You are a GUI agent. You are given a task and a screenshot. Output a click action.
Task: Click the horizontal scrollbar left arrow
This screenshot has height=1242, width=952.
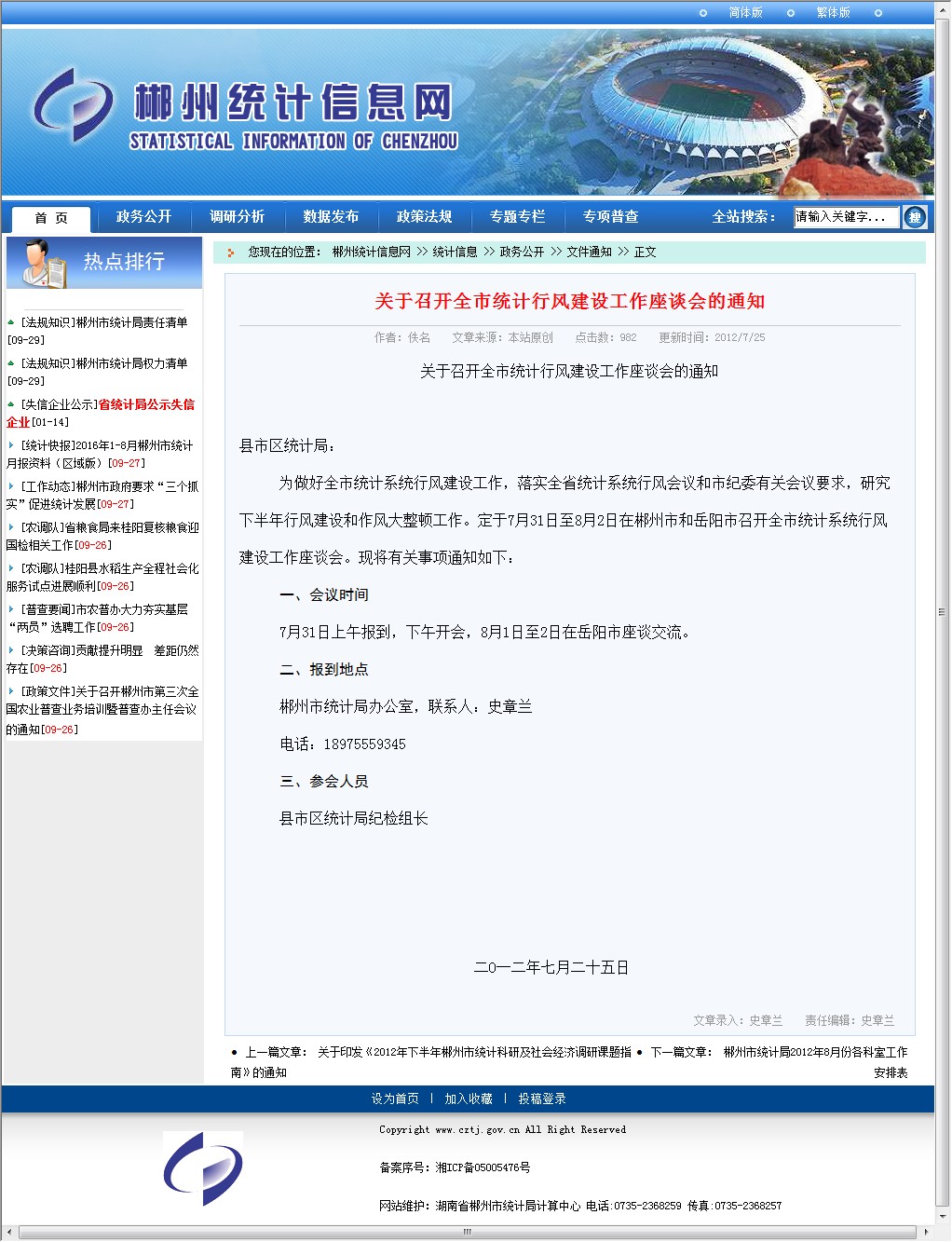click(x=9, y=1232)
